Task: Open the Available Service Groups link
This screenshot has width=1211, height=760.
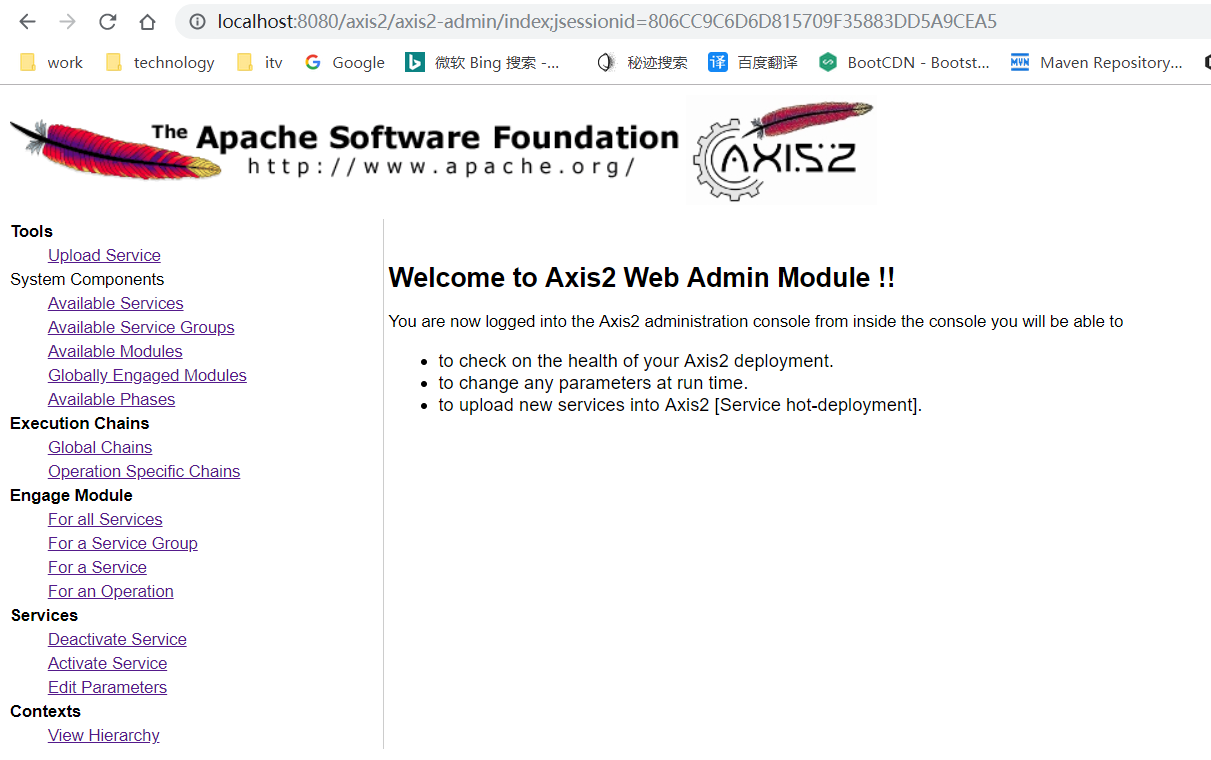Action: (141, 327)
